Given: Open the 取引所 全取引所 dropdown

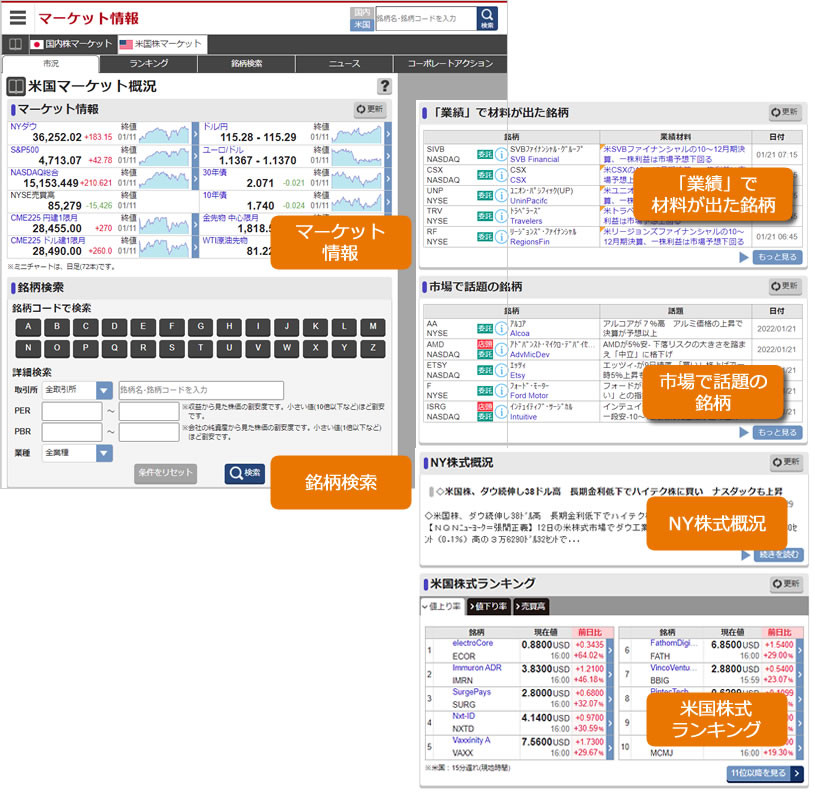Looking at the screenshot, I should pyautogui.click(x=104, y=390).
